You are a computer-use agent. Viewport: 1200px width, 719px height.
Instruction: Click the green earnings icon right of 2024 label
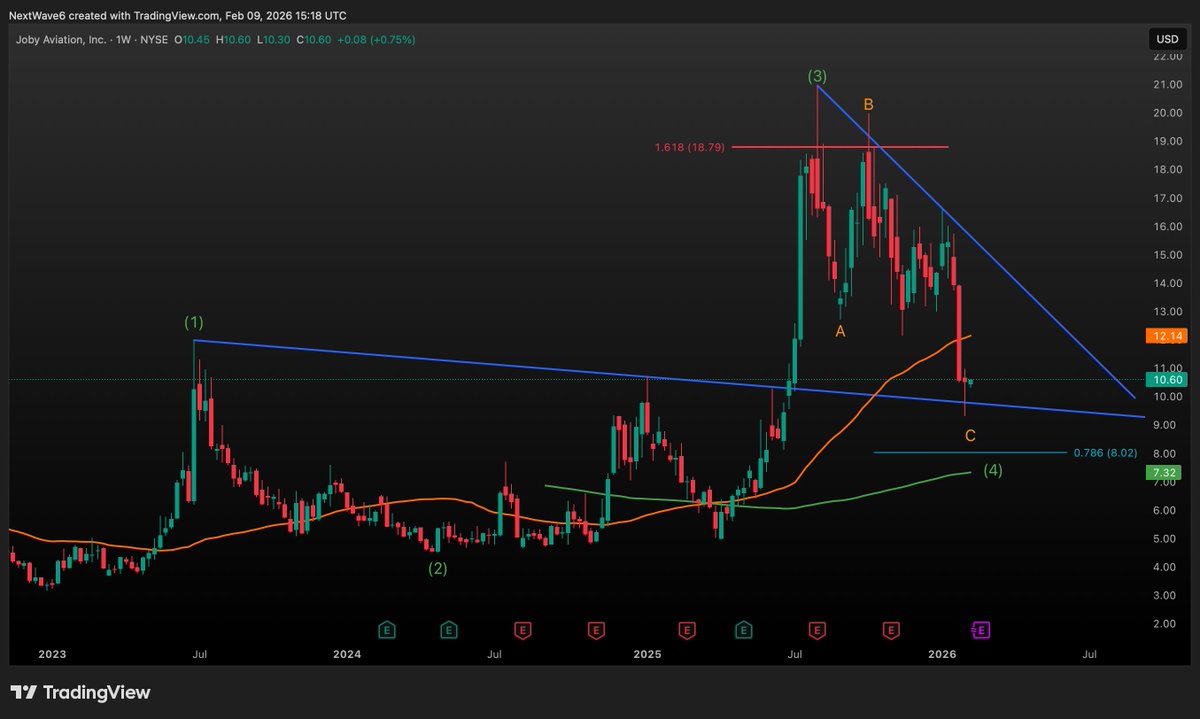[x=386, y=631]
